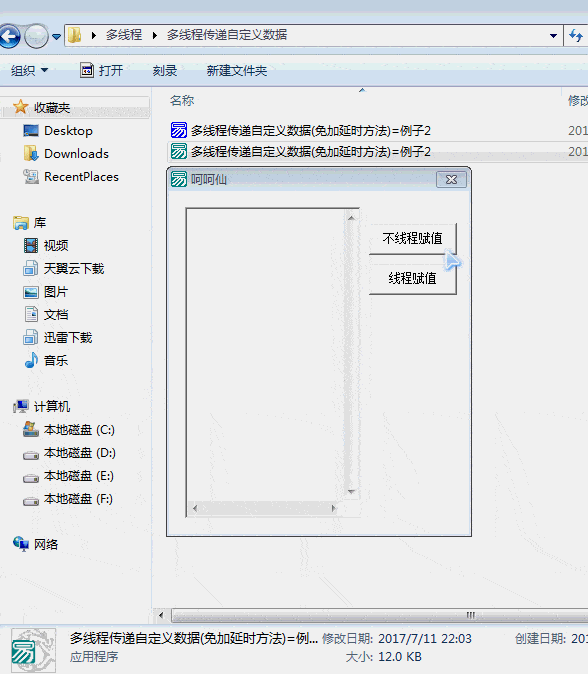Screen dimensions: 588x674
Task: Click the 收藏夹 star icon
Action: coord(20,107)
